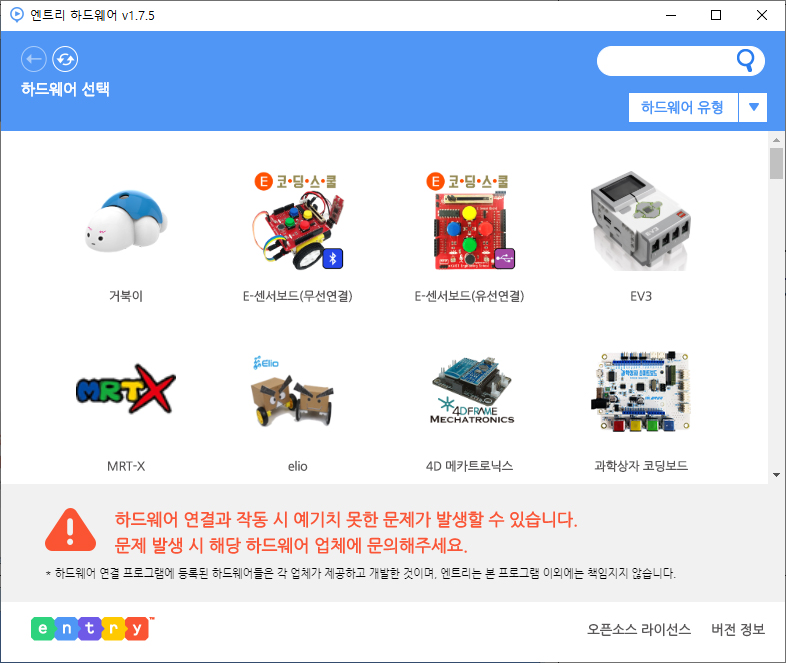The height and width of the screenshot is (663, 786).
Task: Click the E-센서보드(유선연결) label
Action: [x=469, y=296]
